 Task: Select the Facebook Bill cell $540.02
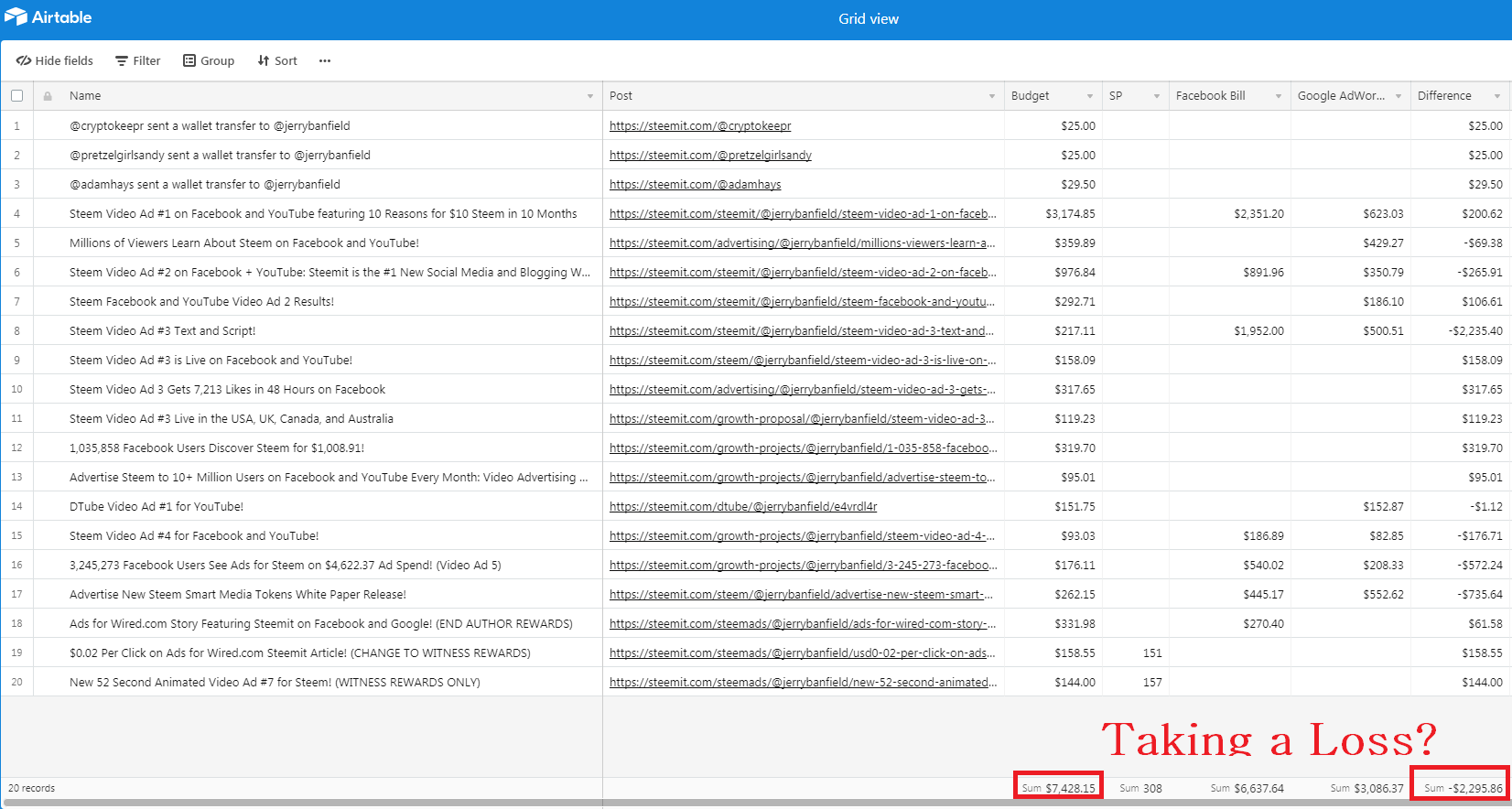(1230, 565)
